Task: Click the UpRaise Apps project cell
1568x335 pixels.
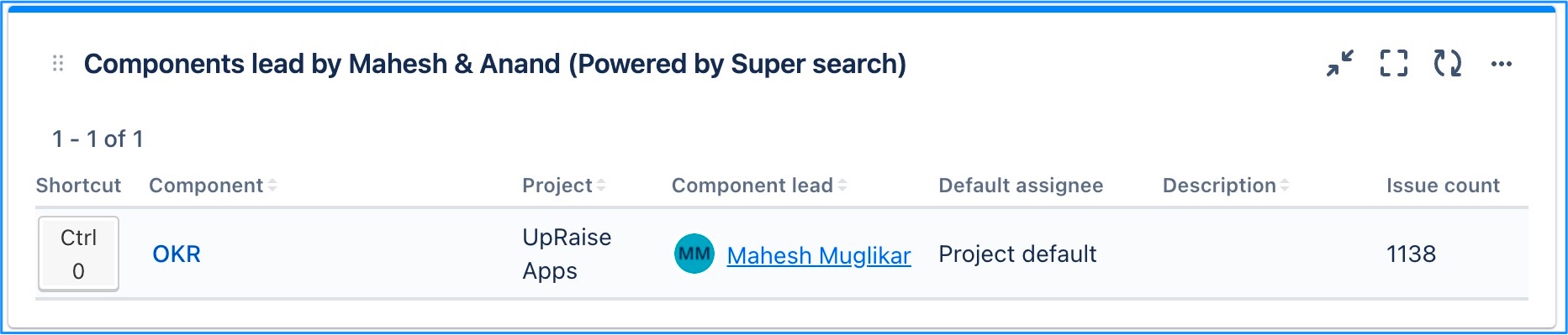Action: click(x=567, y=254)
